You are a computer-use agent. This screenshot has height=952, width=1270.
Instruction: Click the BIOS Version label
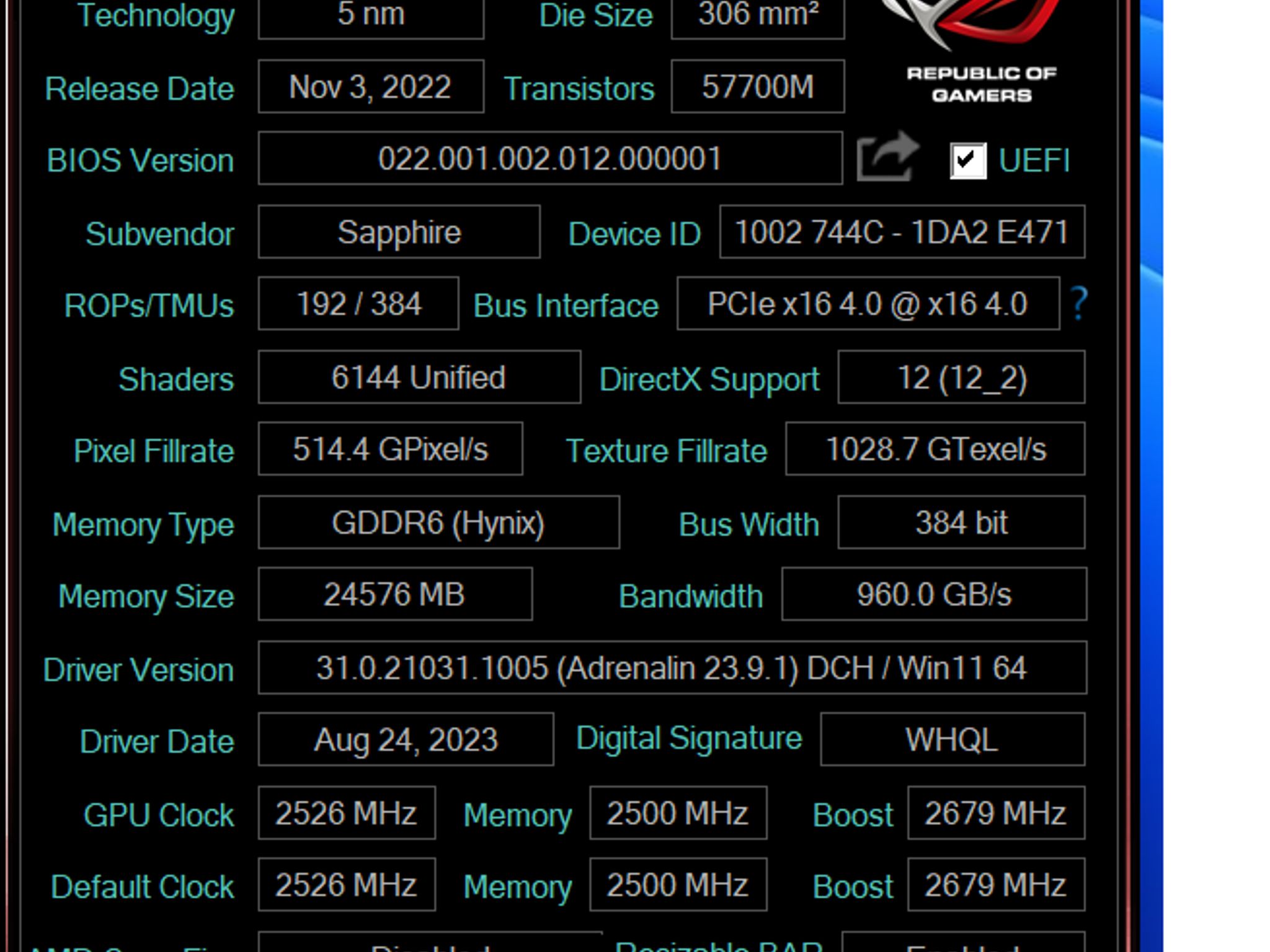tap(140, 161)
